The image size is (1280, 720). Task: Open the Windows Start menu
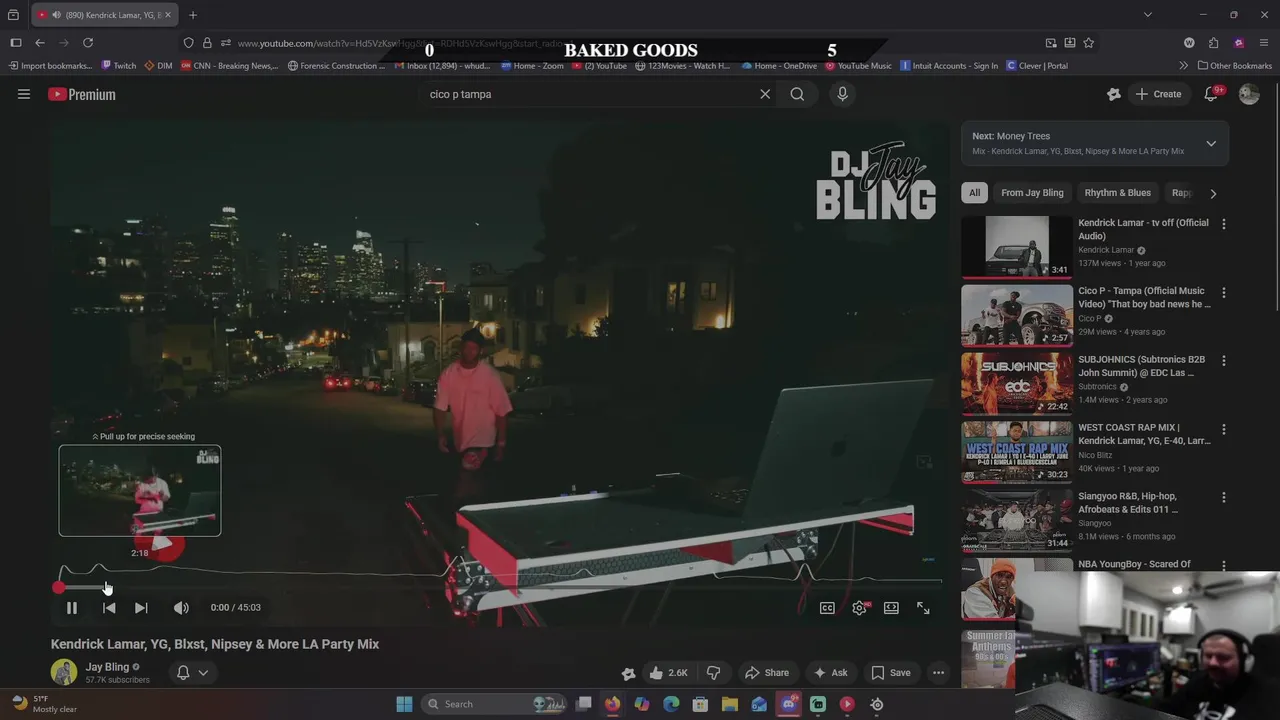[x=404, y=704]
